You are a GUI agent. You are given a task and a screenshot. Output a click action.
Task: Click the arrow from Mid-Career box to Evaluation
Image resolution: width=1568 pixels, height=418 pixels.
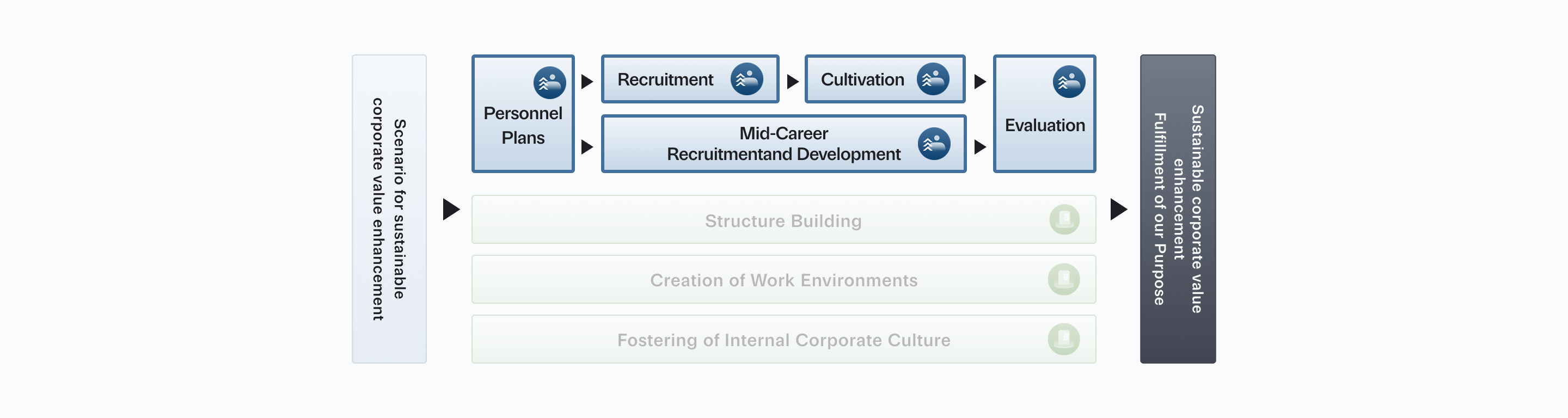(x=979, y=146)
